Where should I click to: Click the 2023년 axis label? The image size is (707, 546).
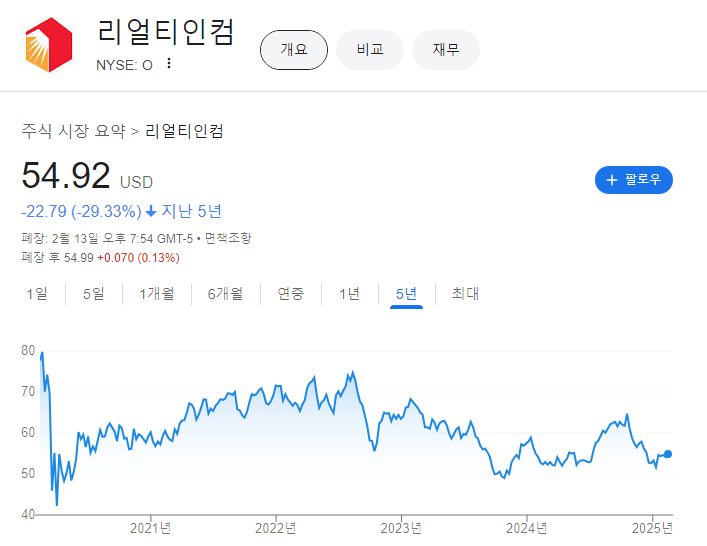[401, 528]
